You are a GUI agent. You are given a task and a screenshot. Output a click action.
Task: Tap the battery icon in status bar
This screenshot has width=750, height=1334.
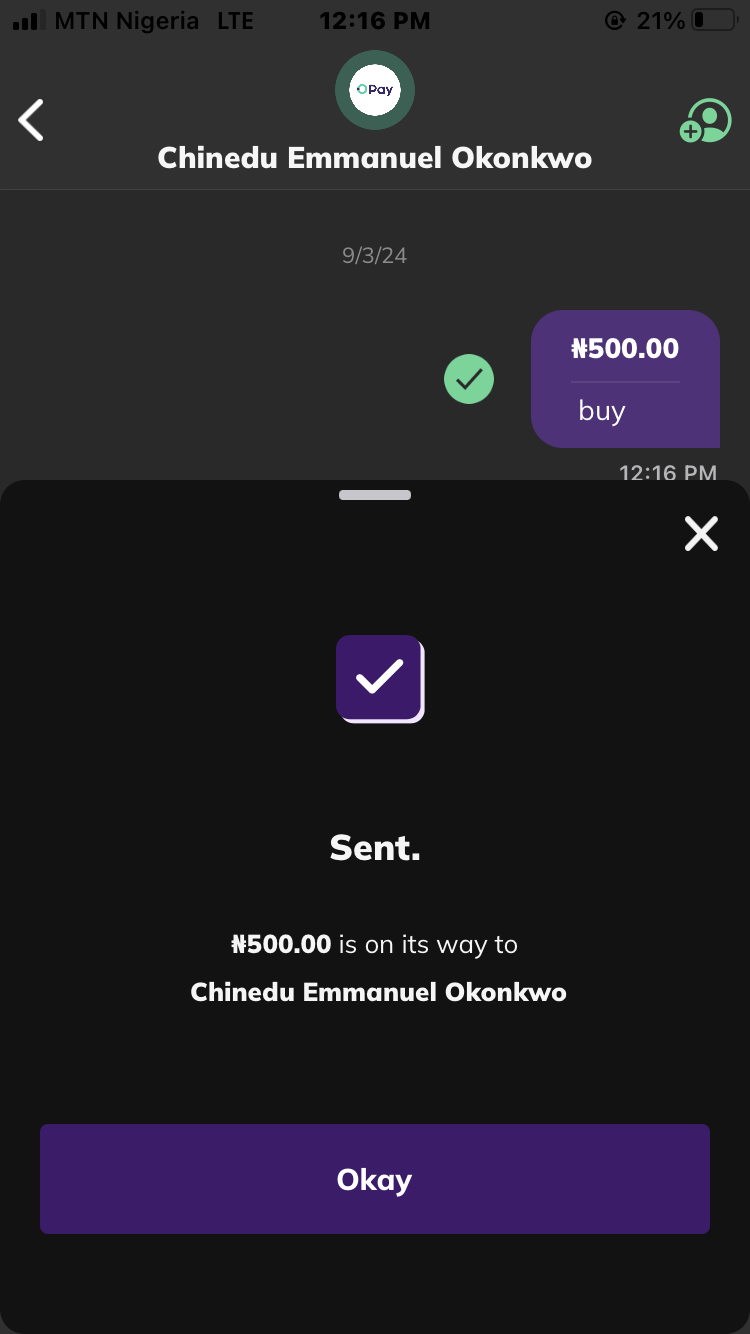712,20
